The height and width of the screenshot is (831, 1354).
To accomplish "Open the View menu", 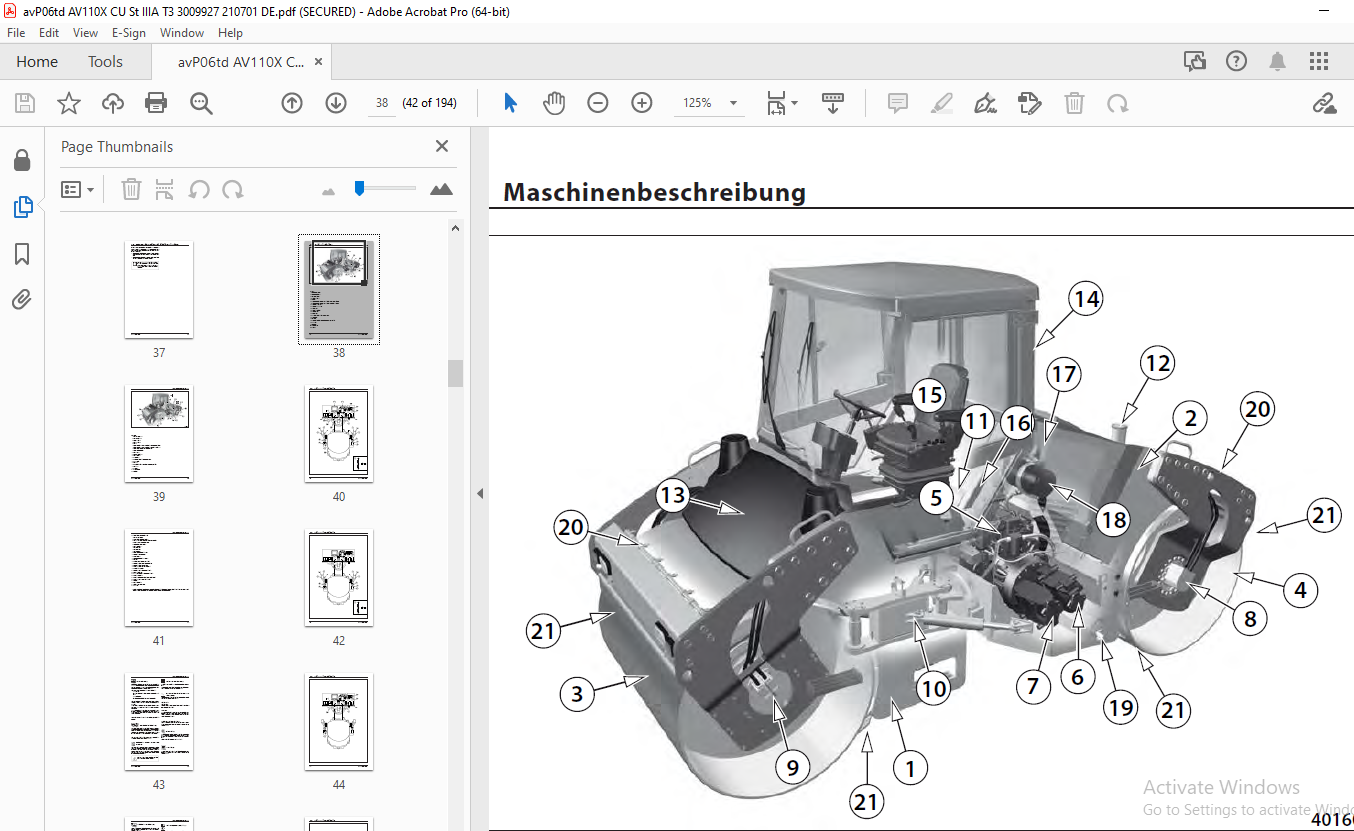I will pyautogui.click(x=86, y=33).
